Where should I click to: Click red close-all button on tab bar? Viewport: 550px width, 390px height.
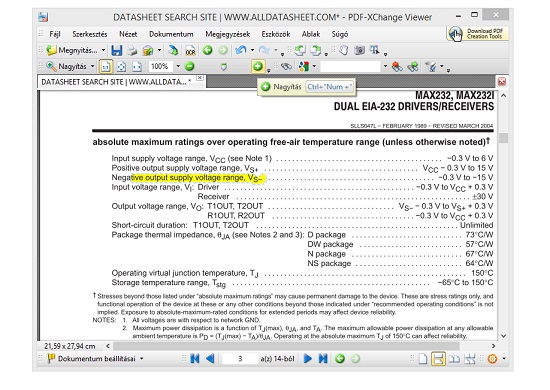tap(502, 82)
